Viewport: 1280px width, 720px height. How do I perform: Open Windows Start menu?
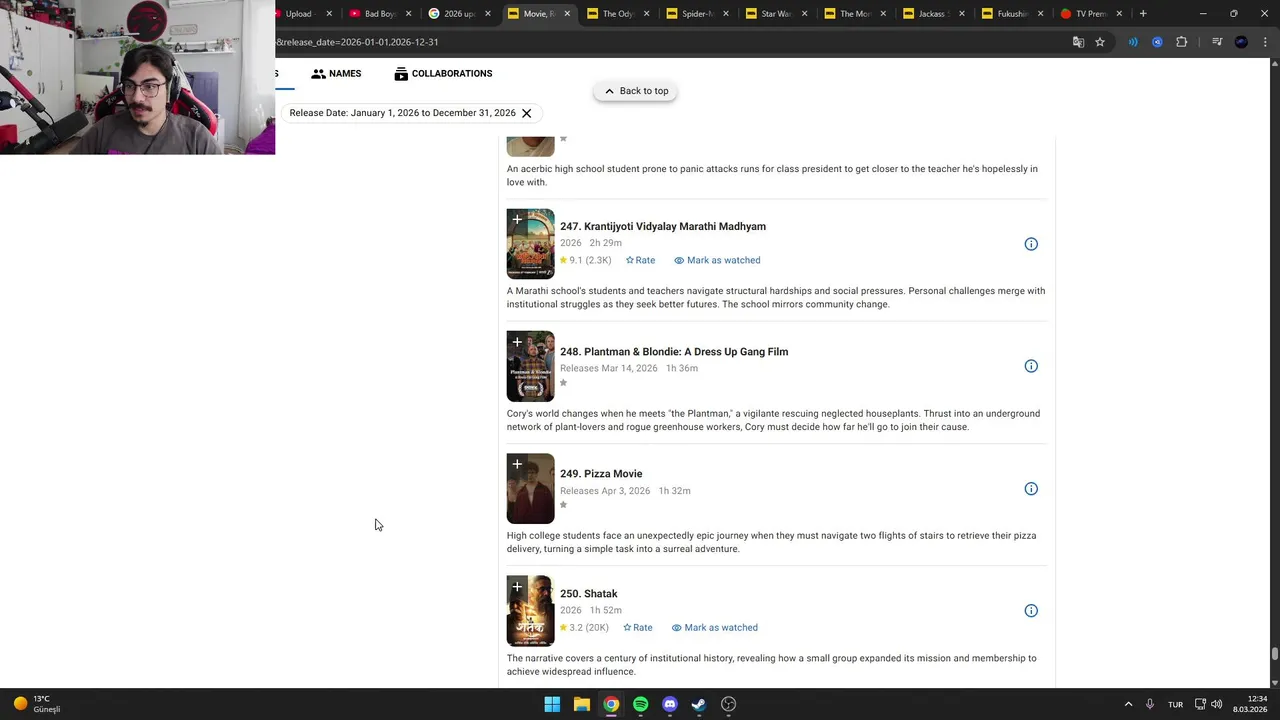click(552, 704)
